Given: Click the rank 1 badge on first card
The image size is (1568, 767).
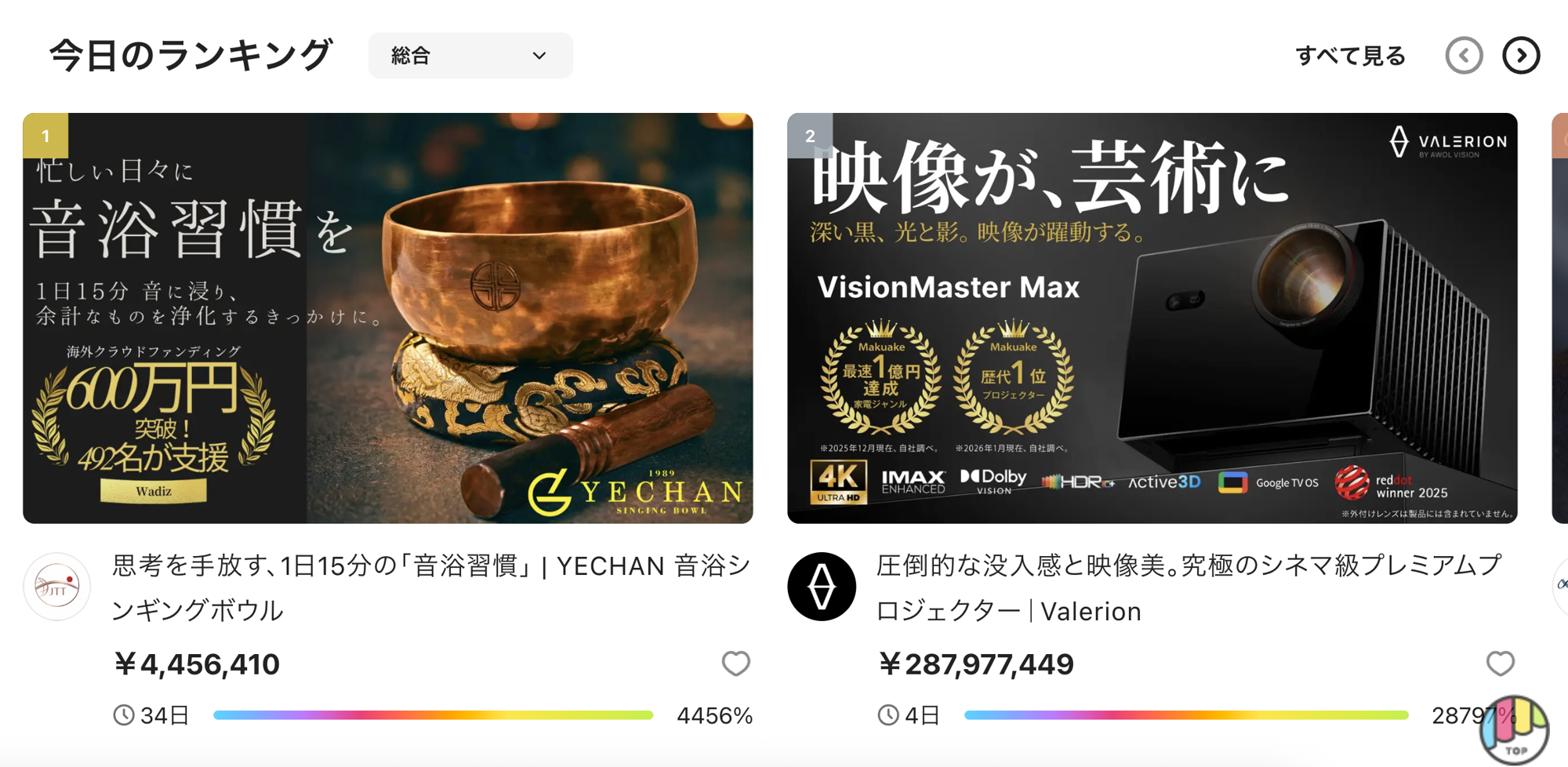Looking at the screenshot, I should [x=45, y=136].
